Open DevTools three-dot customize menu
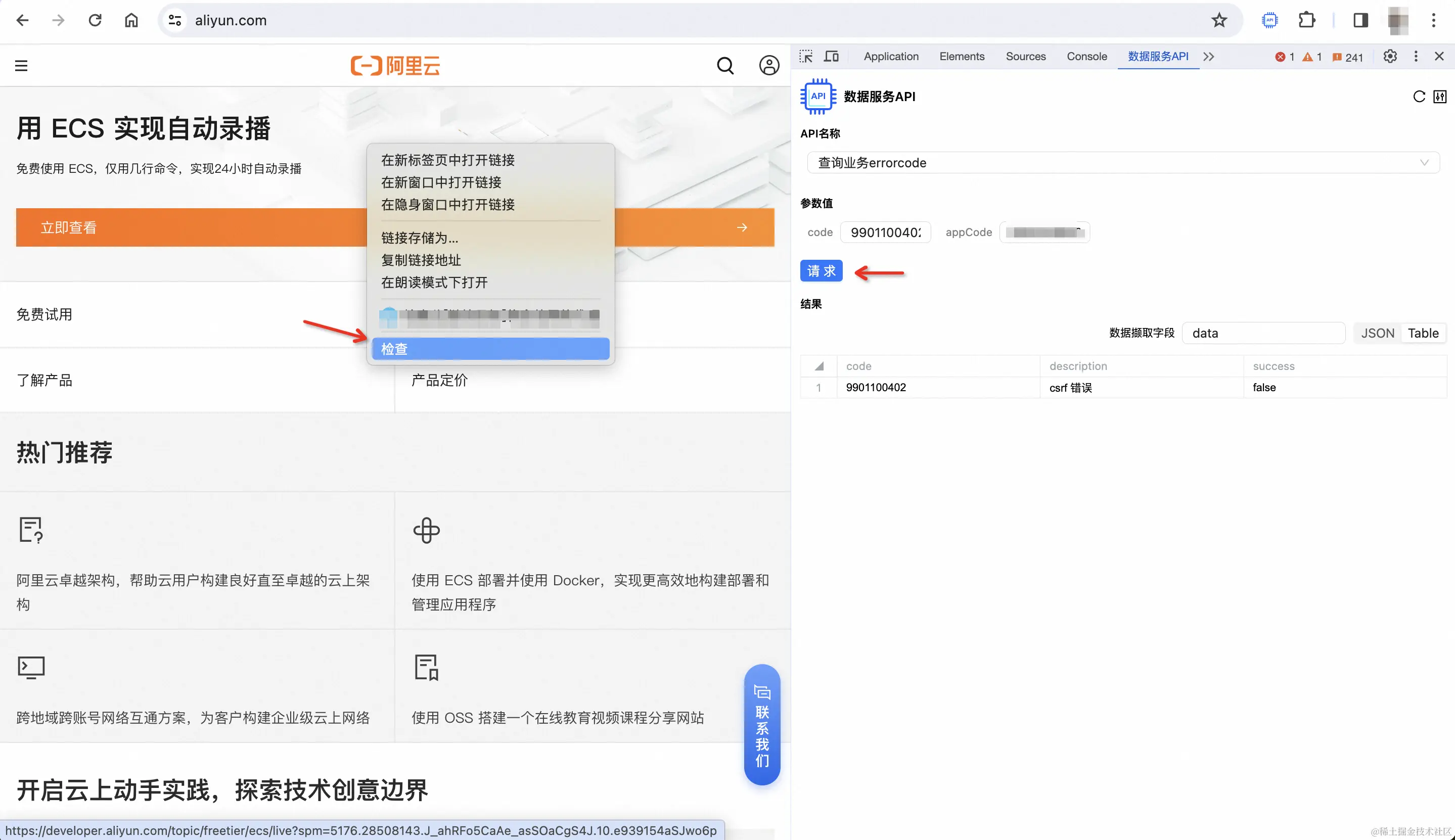Screen dimensions: 1455x840 pyautogui.click(x=1416, y=57)
